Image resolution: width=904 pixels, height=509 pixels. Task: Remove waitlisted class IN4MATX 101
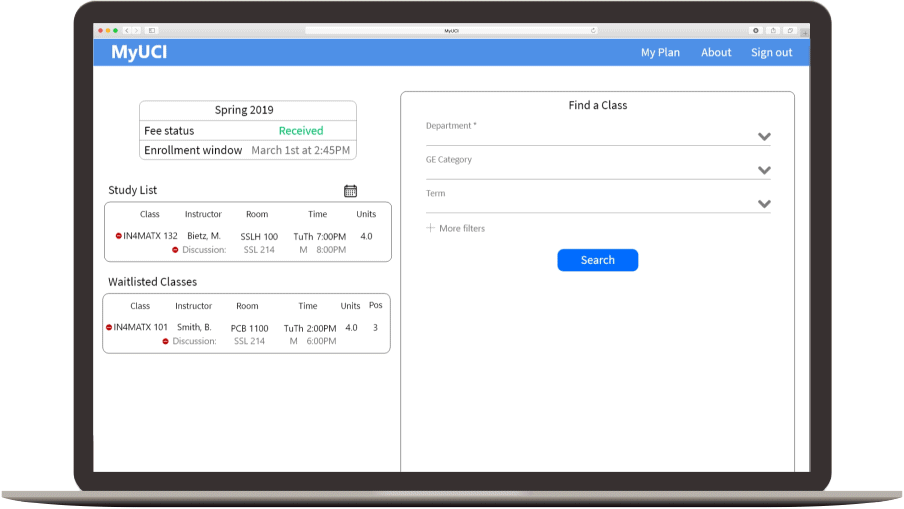point(108,327)
